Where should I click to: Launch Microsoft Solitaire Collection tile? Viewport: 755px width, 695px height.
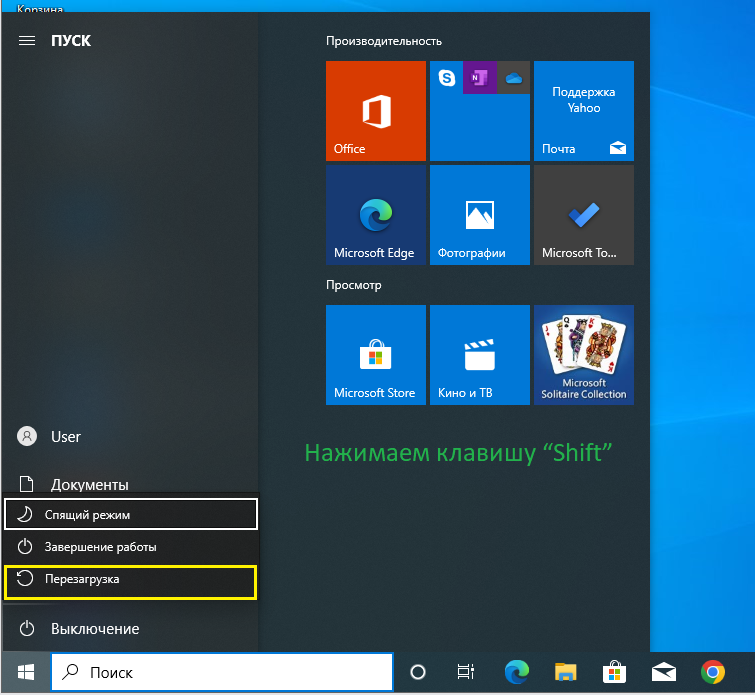tap(584, 355)
